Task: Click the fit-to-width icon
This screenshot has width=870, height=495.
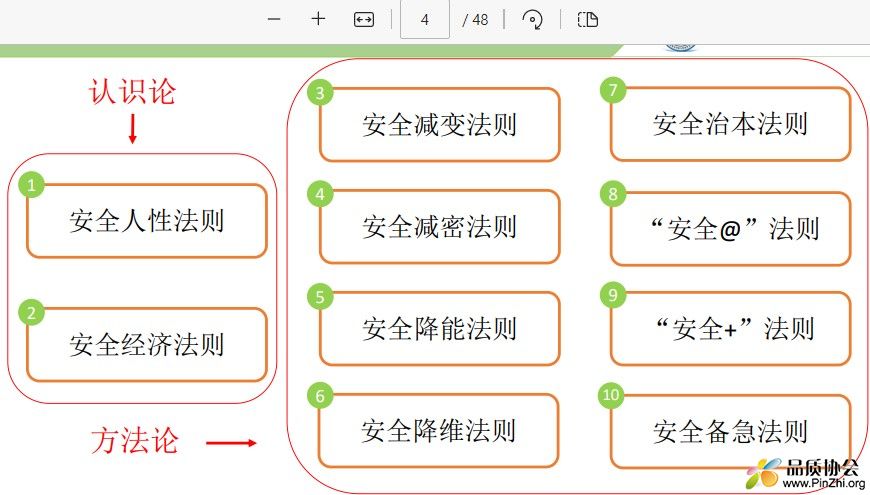Action: (x=363, y=20)
